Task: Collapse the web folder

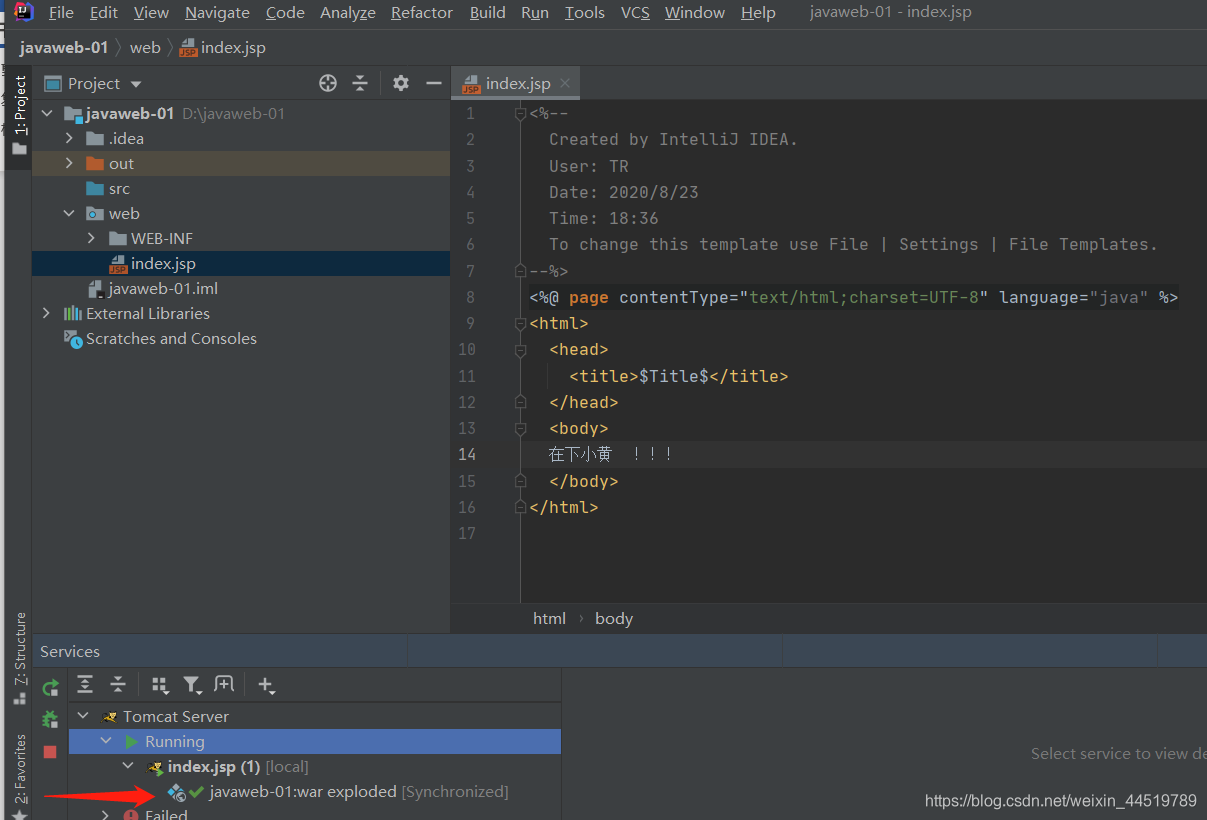Action: 69,214
